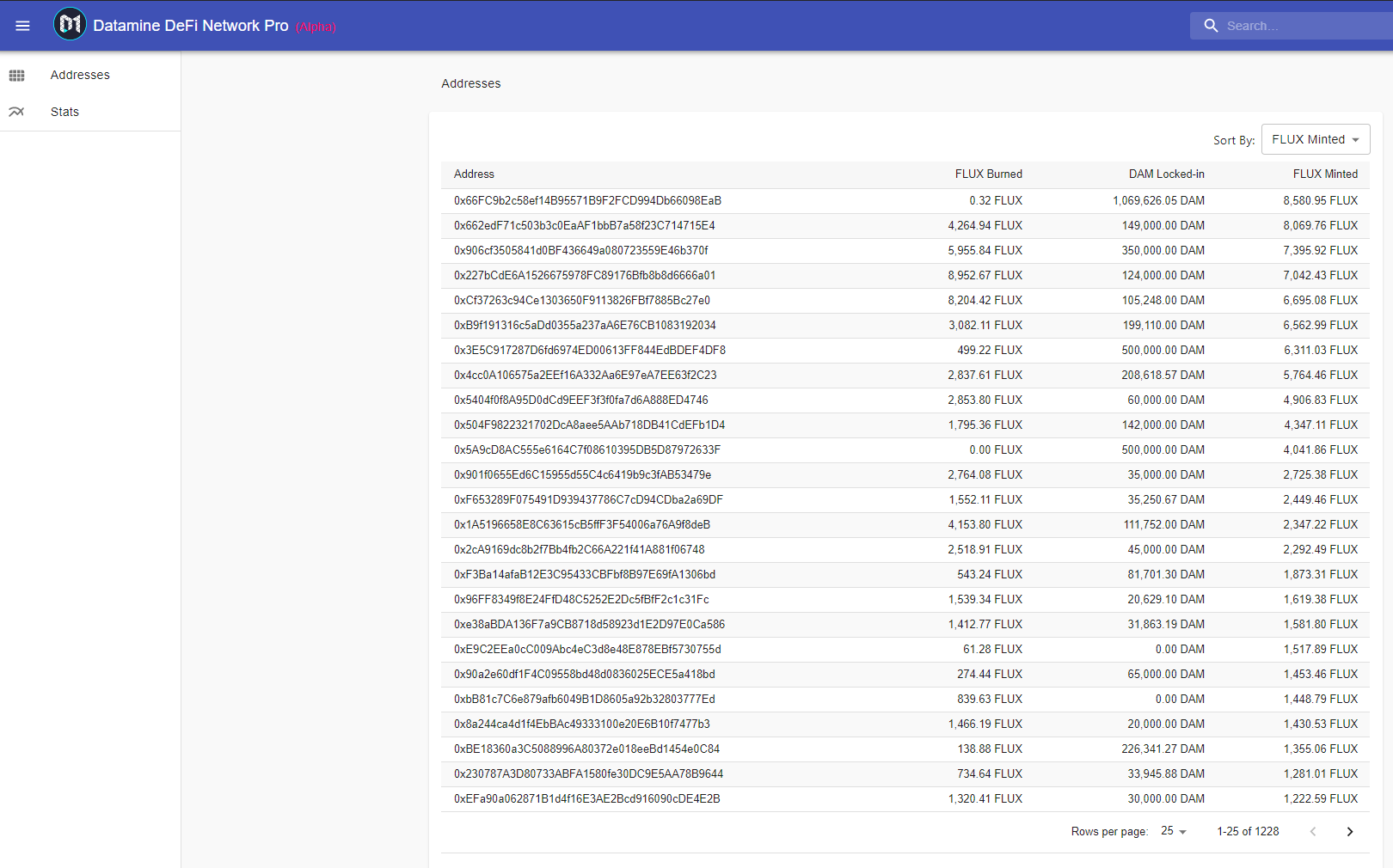Select address 0xE9C2EEa0cC009Abc4eC3d8e48E878EBf5730755d

(x=587, y=650)
